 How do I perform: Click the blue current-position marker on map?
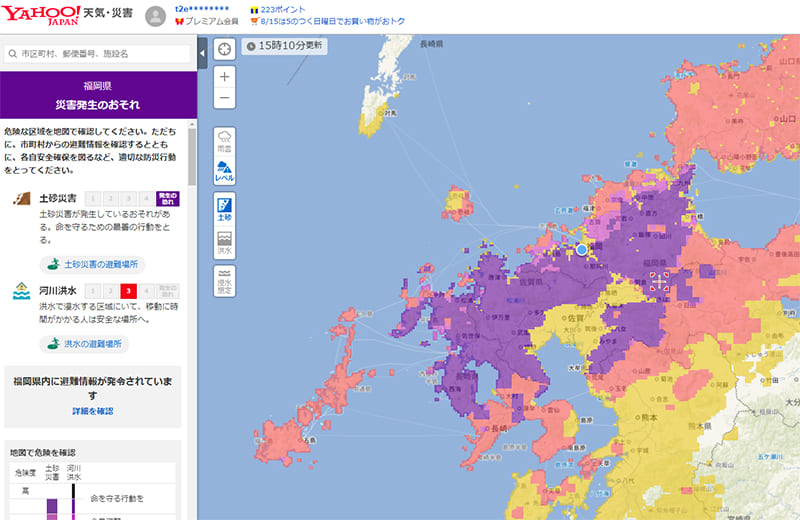(x=582, y=249)
